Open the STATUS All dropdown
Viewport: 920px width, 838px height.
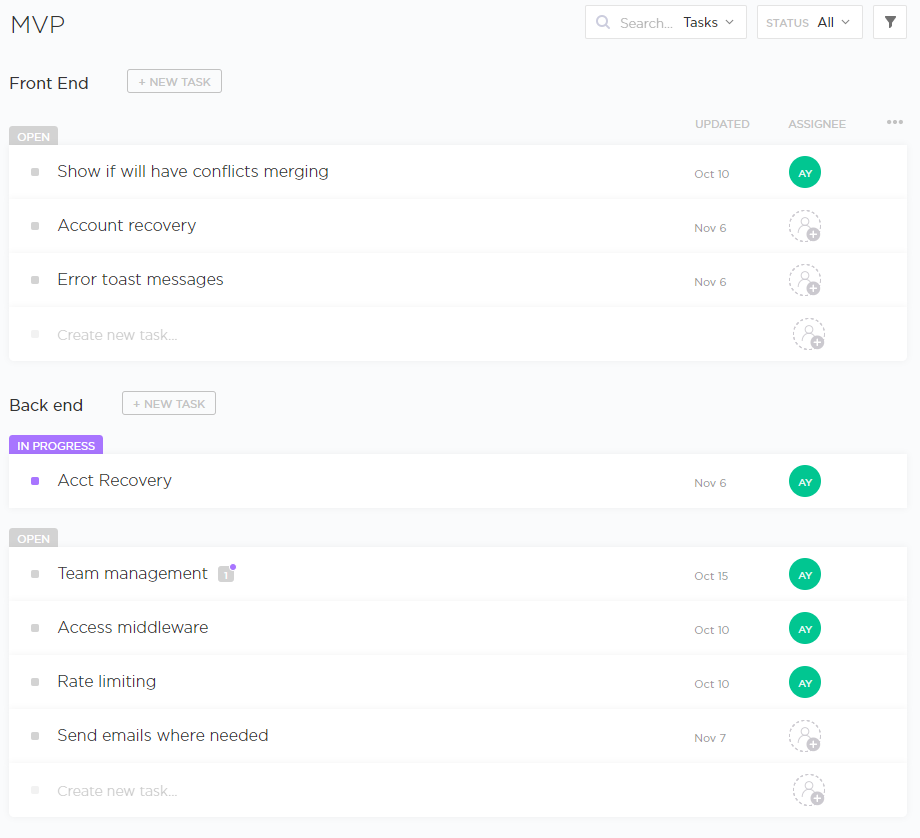click(x=809, y=22)
